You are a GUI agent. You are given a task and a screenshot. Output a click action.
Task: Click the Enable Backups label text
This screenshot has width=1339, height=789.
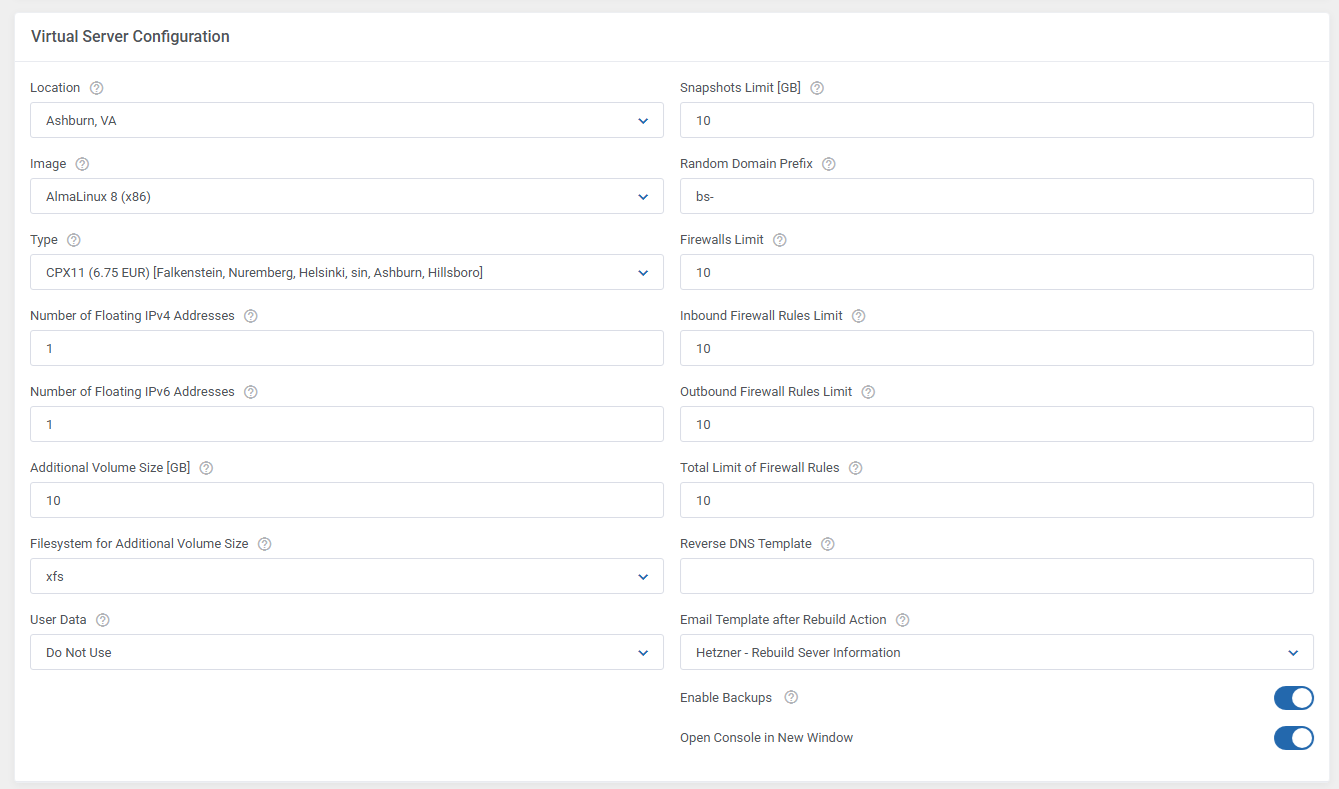pos(726,698)
